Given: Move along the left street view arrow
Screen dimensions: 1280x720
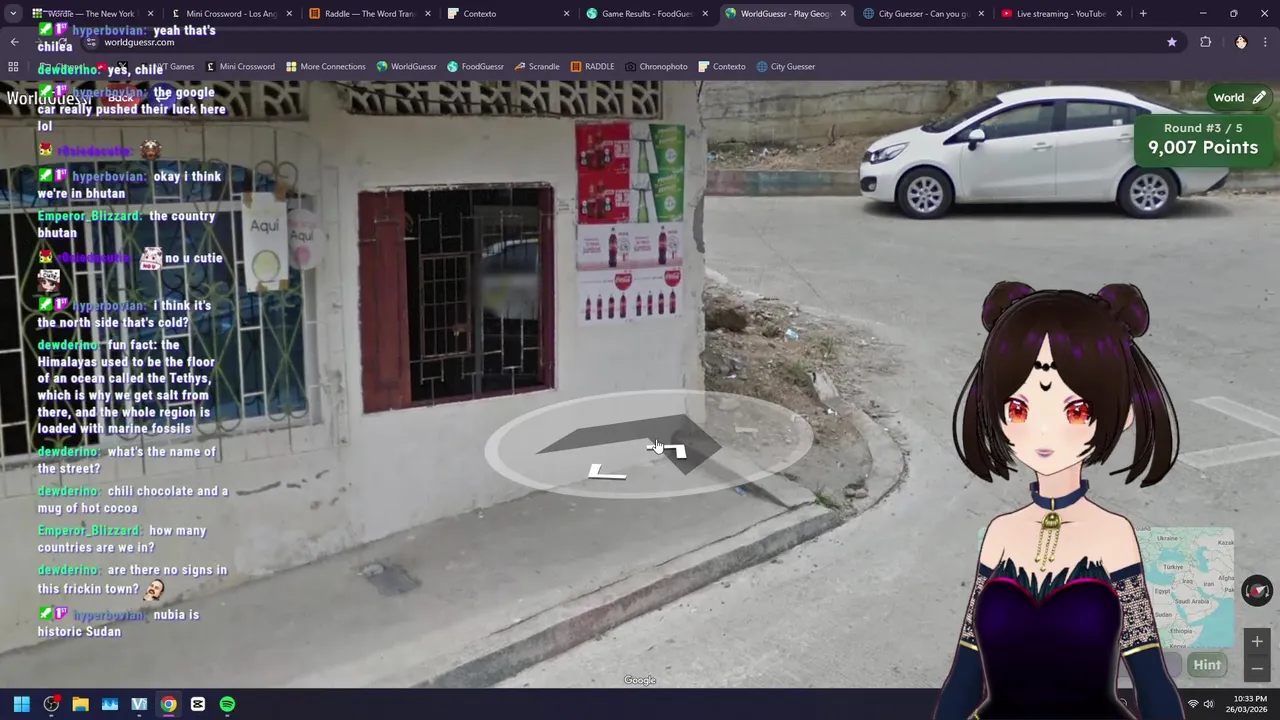Looking at the screenshot, I should coord(607,472).
